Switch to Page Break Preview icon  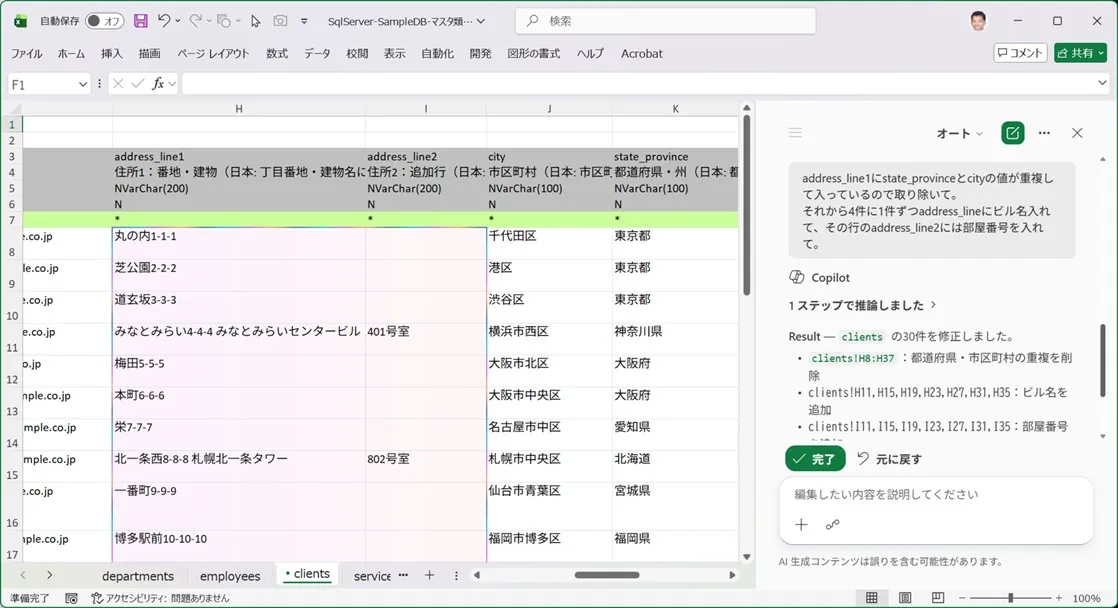pos(938,598)
